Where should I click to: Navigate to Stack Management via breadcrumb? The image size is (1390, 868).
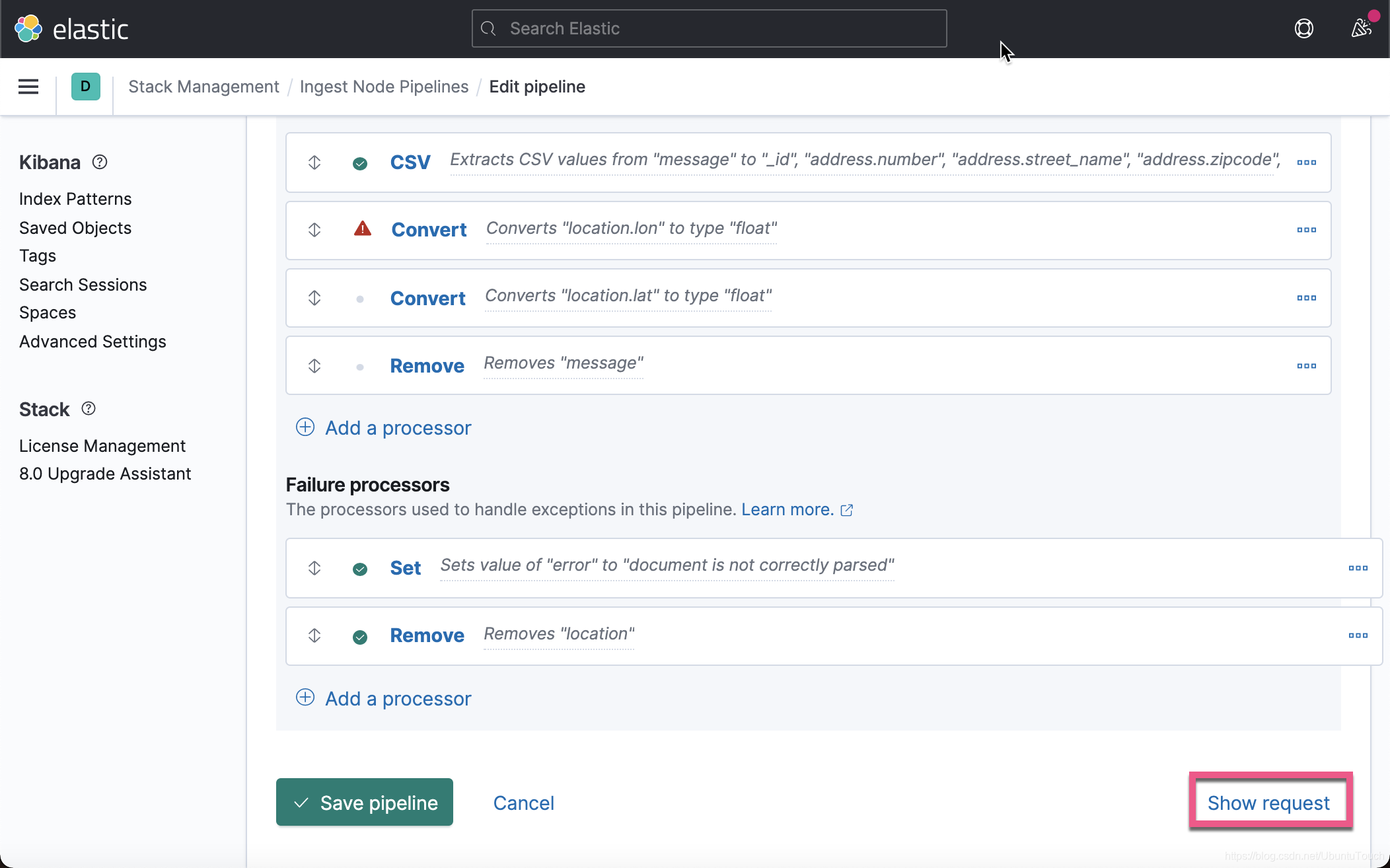[203, 87]
